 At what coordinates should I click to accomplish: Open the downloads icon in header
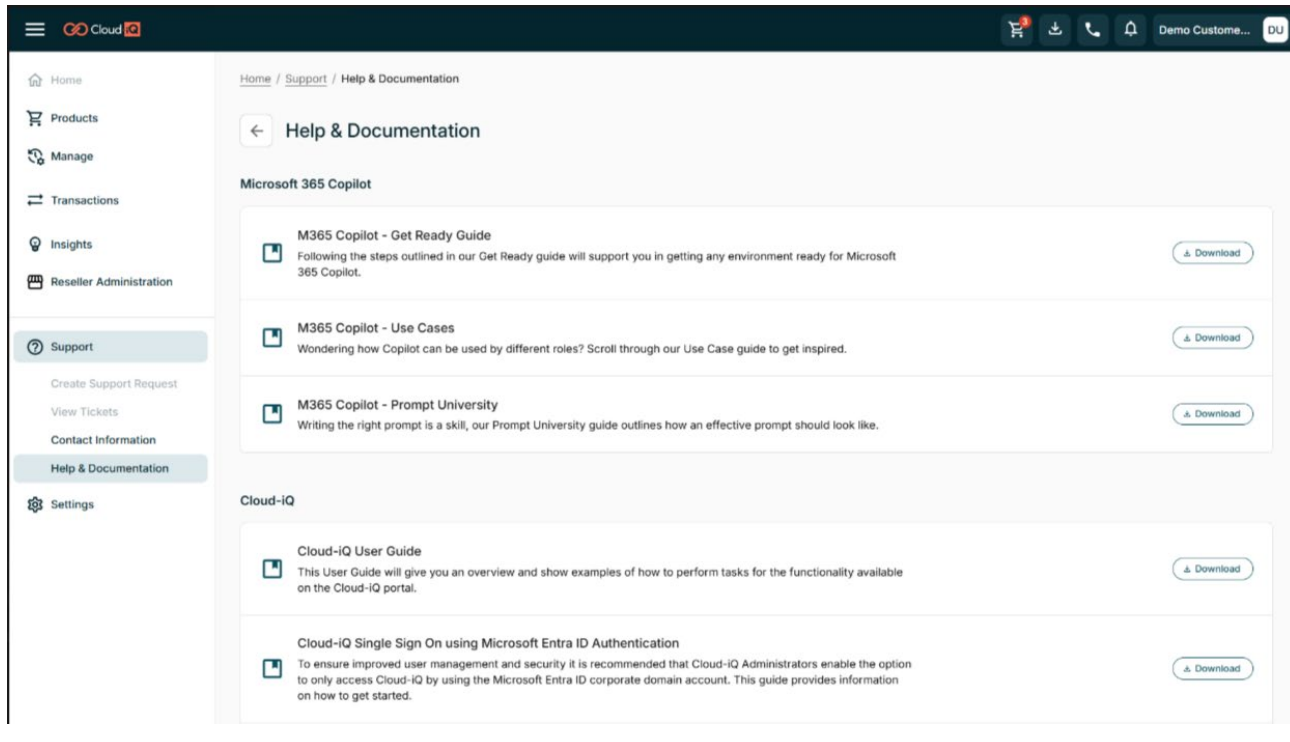click(1054, 30)
